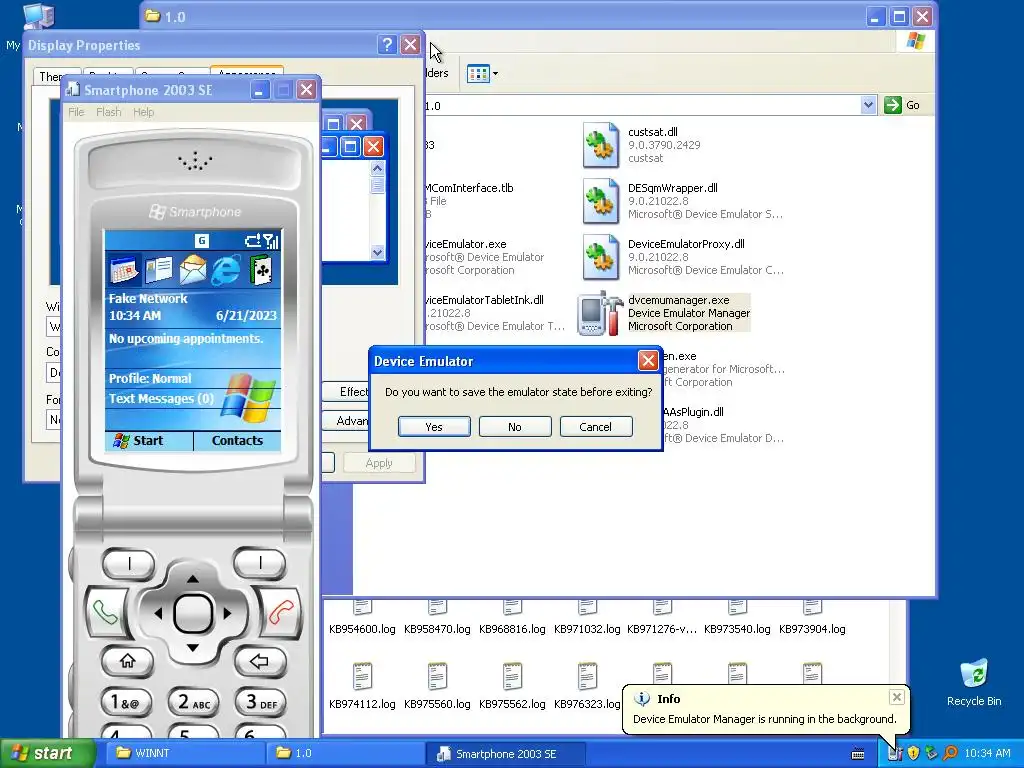
Task: Select KB954600.log file
Action: [x=362, y=618]
